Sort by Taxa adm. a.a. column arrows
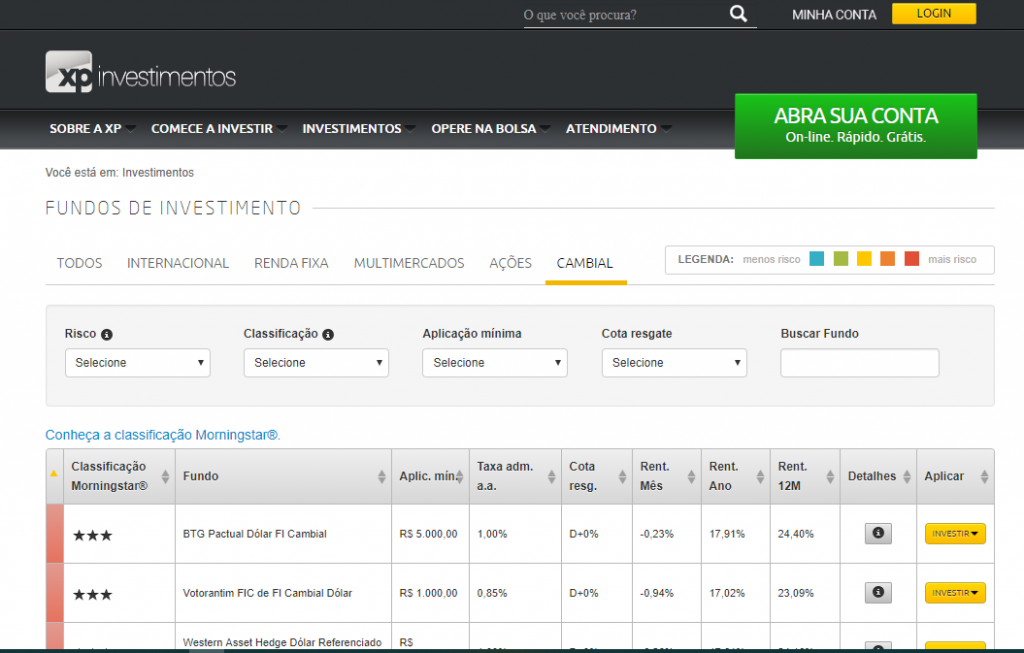The height and width of the screenshot is (653, 1024). pyautogui.click(x=551, y=477)
